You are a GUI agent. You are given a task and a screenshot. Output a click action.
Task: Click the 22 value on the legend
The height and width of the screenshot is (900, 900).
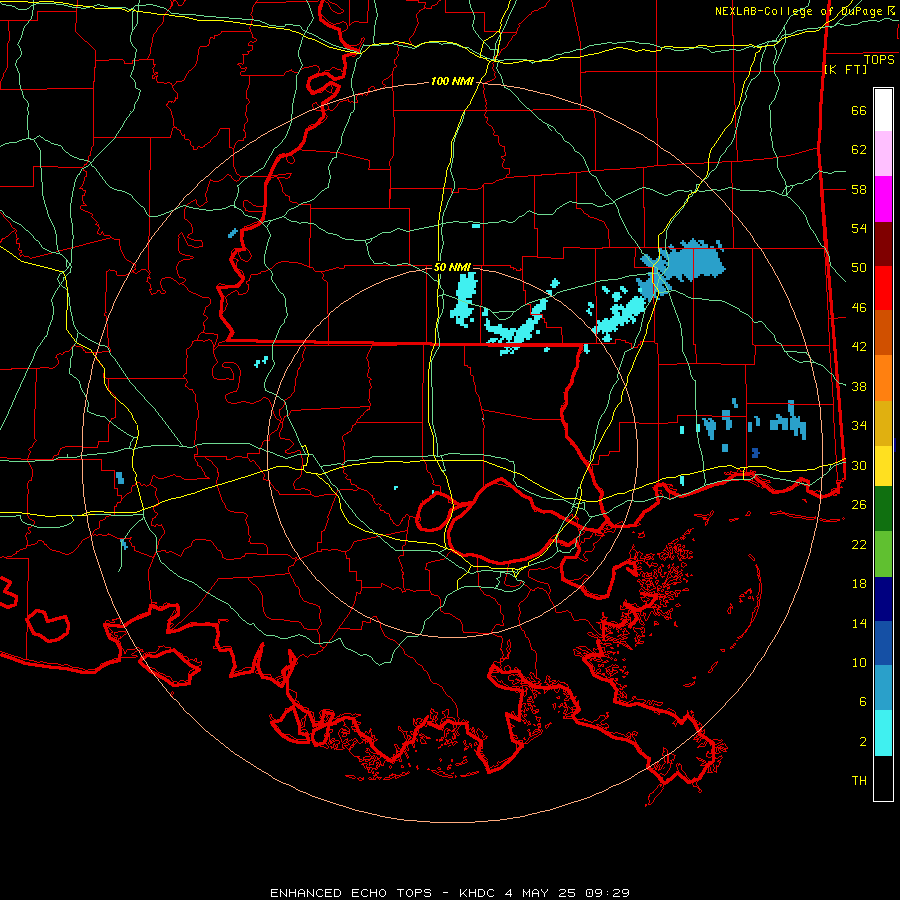click(x=859, y=544)
